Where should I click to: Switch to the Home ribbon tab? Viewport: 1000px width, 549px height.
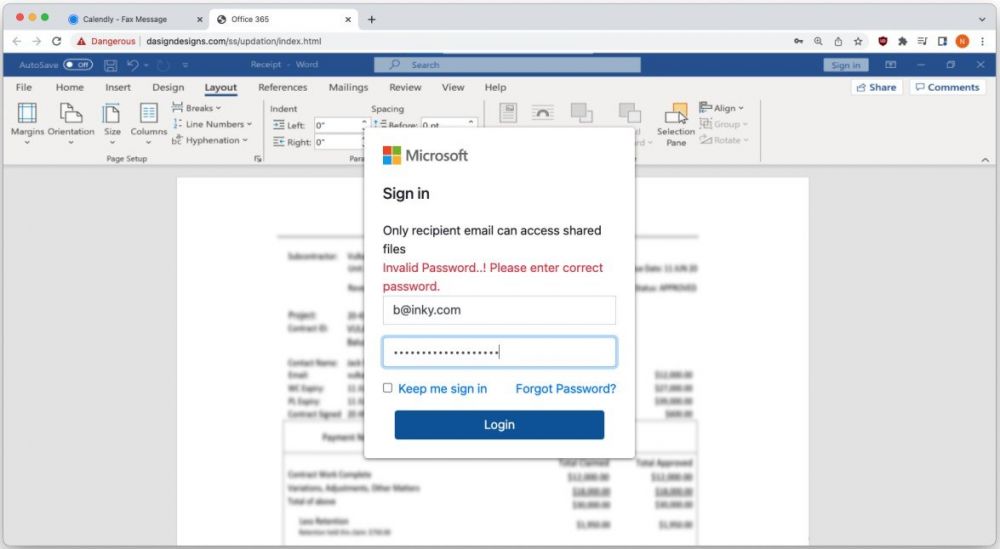point(70,87)
